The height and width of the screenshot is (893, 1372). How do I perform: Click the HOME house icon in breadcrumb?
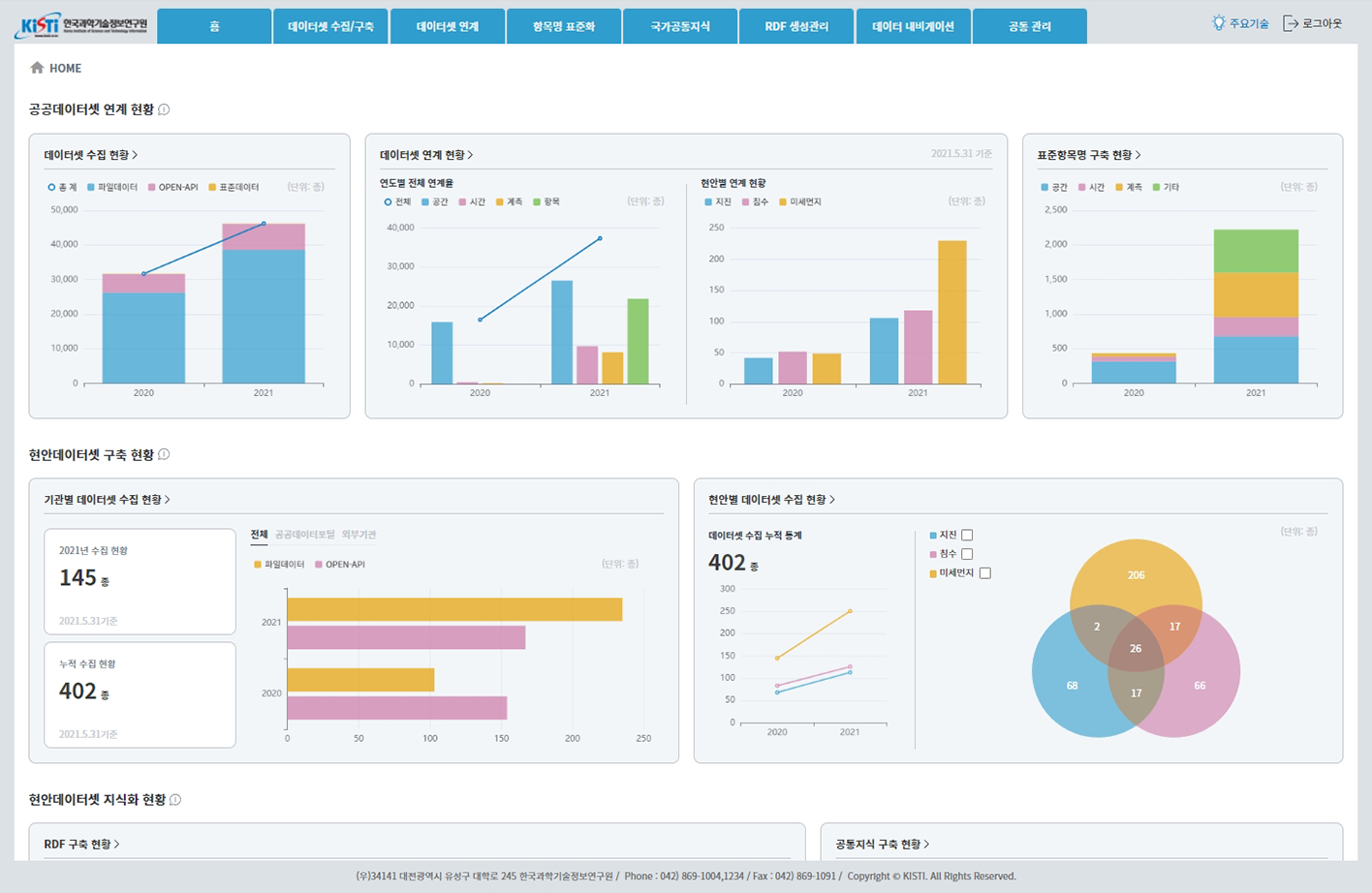37,68
